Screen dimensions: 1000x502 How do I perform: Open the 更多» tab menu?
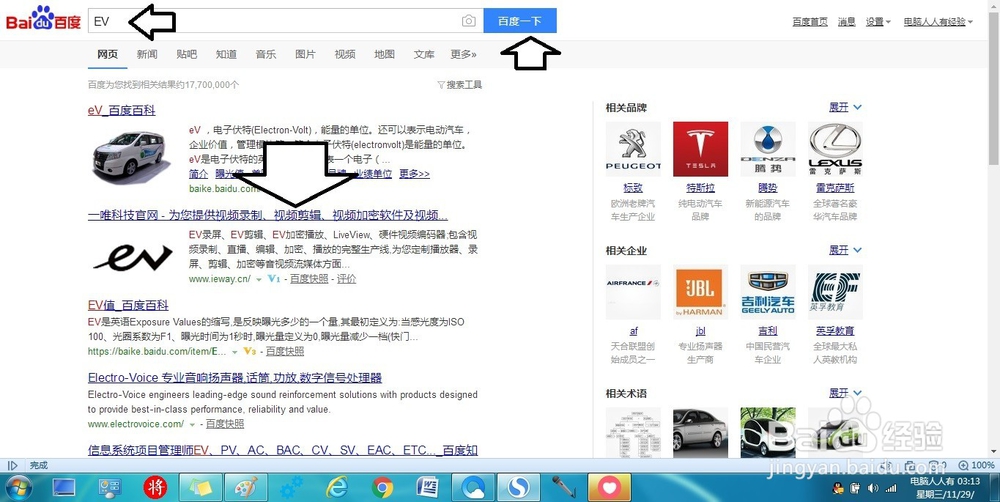(463, 54)
